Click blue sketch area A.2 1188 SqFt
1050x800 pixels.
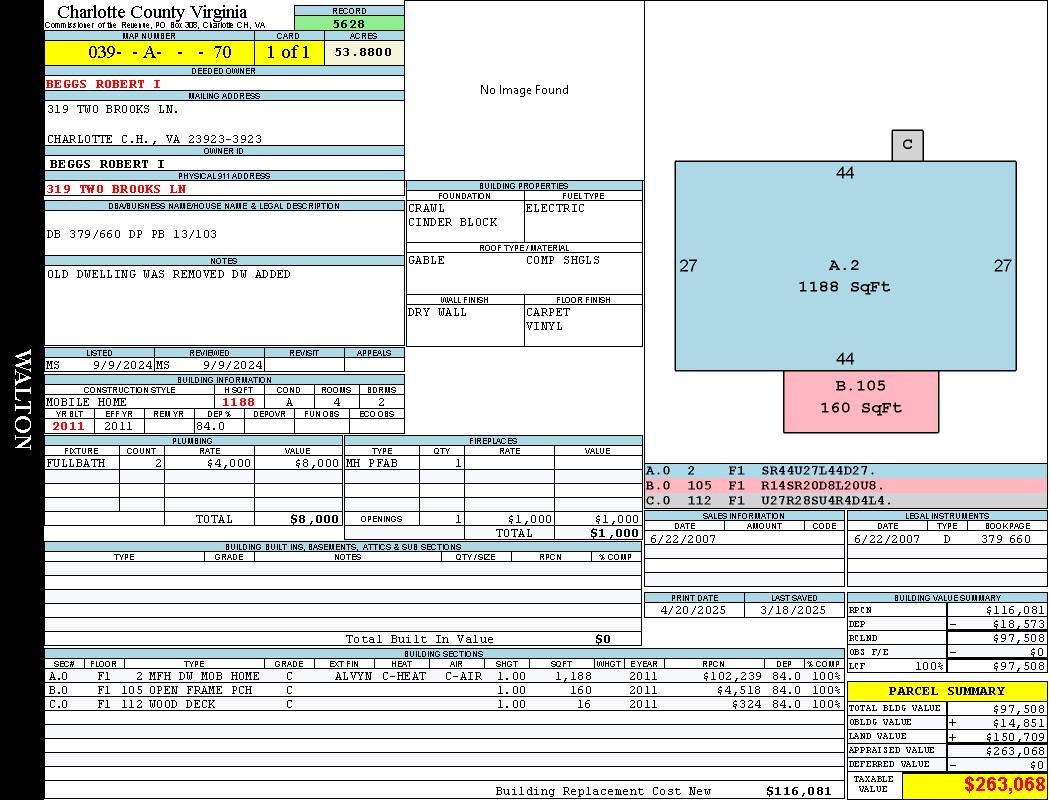tap(845, 266)
